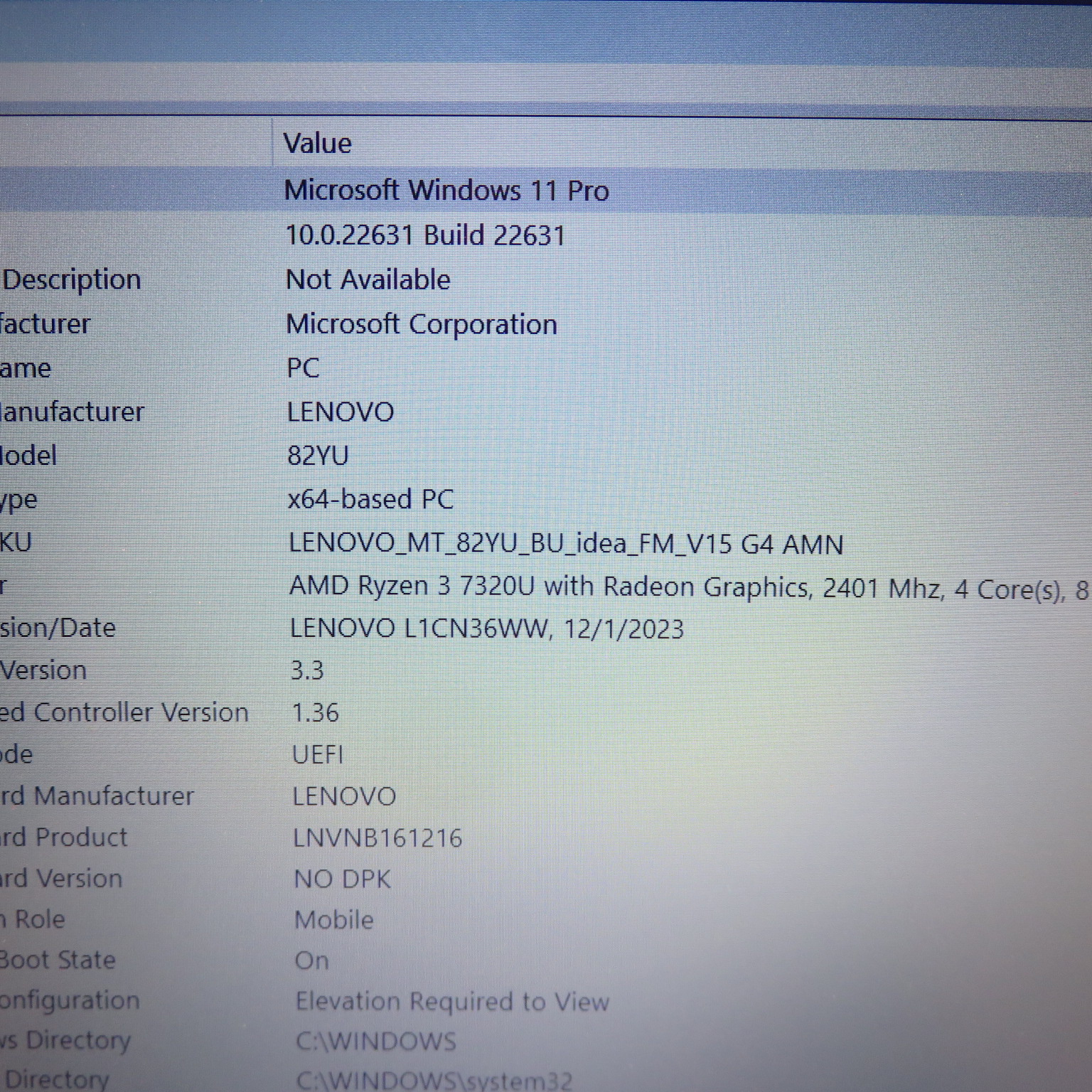The image size is (1092, 1092).
Task: Click the Description row showing Not Available
Action: [368, 280]
